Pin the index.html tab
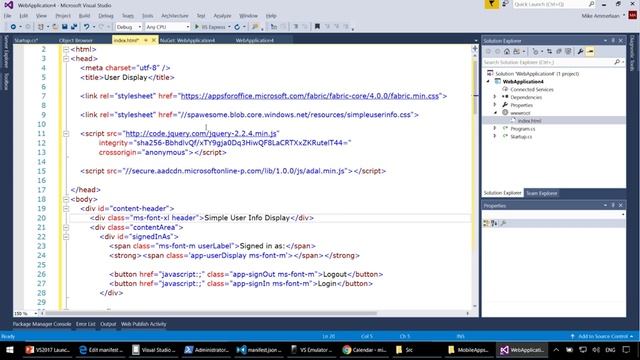This screenshot has height=360, width=640. coord(146,40)
